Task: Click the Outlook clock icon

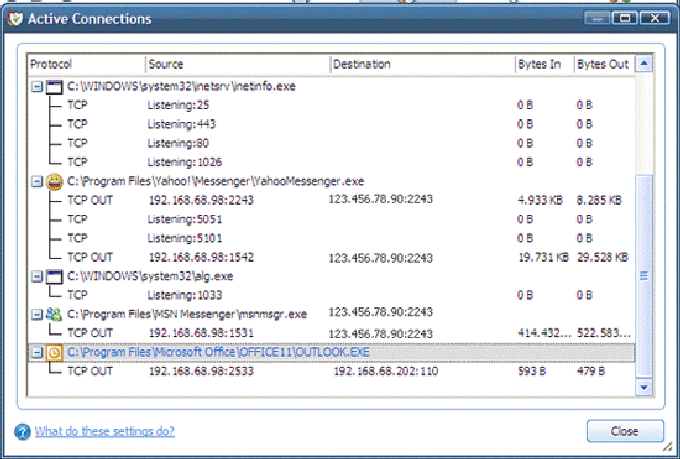Action: pyautogui.click(x=54, y=352)
